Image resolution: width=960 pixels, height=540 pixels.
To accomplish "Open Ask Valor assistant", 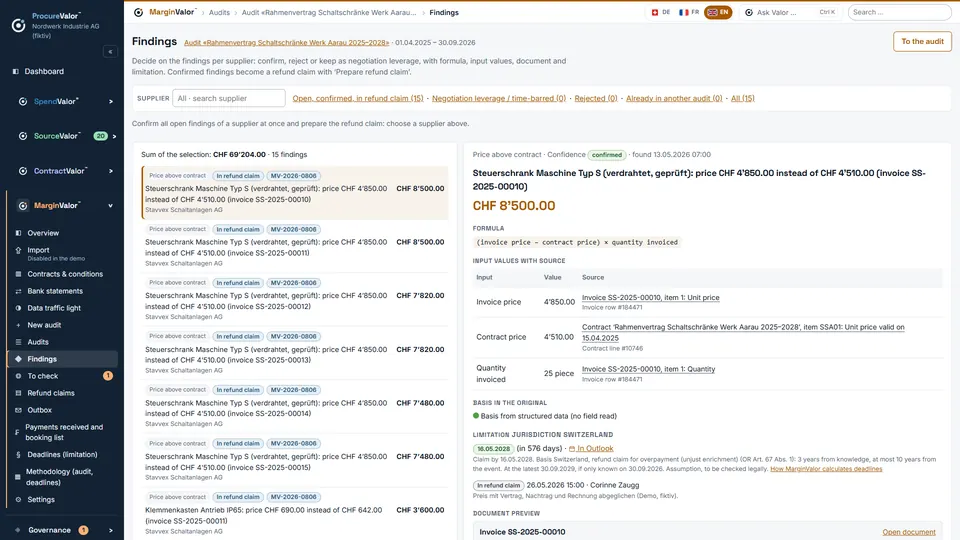I will [x=790, y=12].
